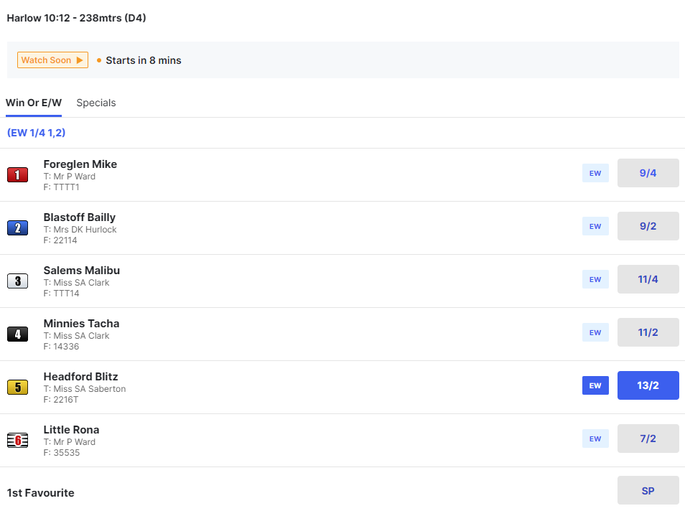Switch to the Specials tab
This screenshot has height=511, width=685.
(96, 103)
